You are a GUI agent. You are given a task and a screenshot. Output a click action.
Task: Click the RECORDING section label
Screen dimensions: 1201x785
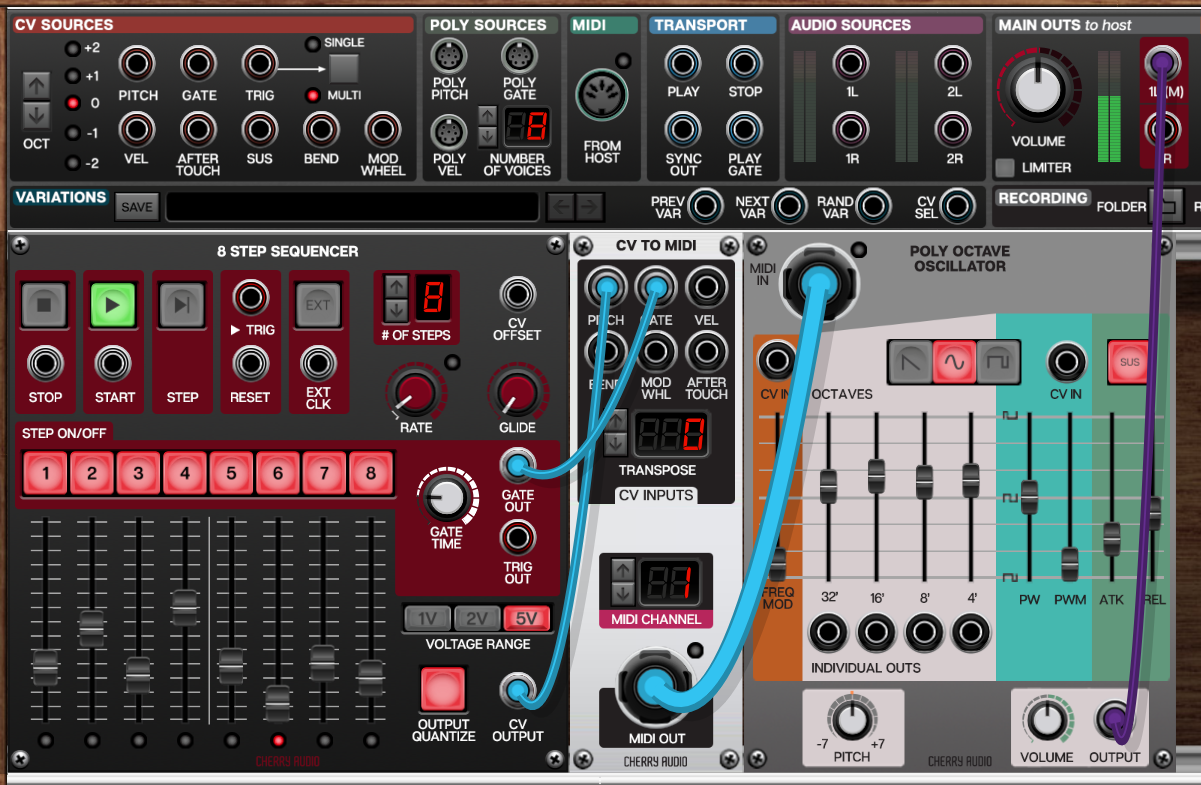pyautogui.click(x=1043, y=198)
